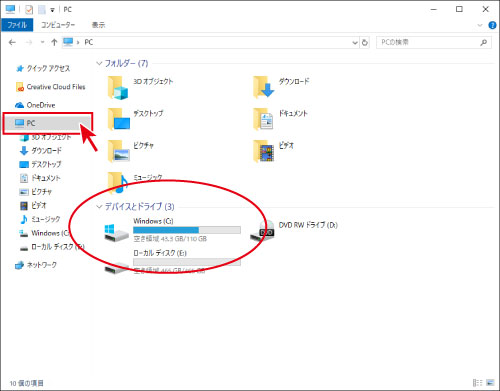Open the recent locations dropdown arrow
500x391 pixels.
(42, 42)
